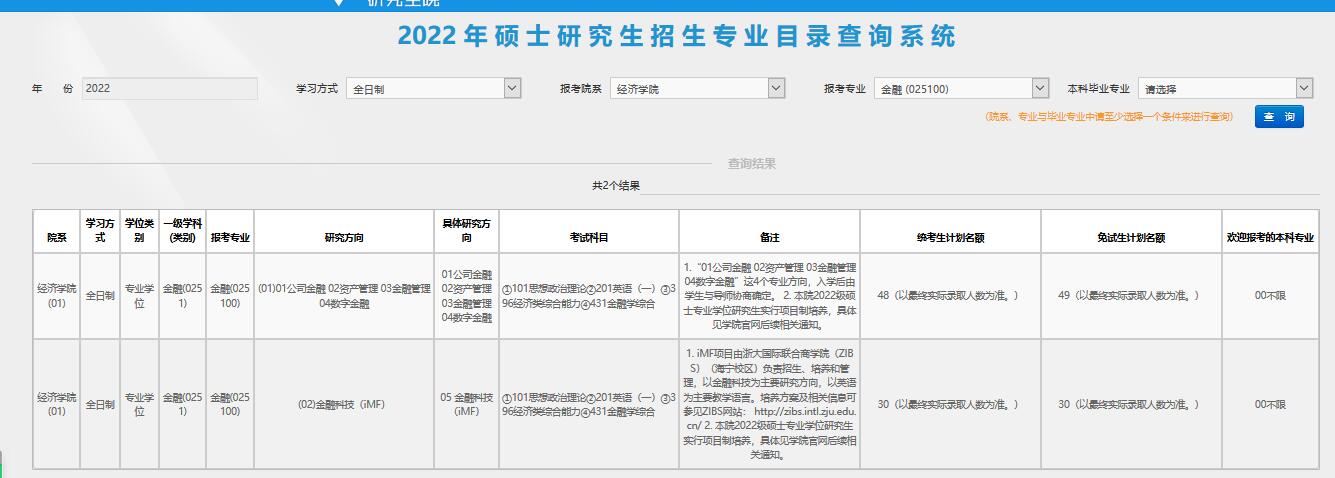
Task: Select the first row's 48 quota cell
Action: click(x=950, y=296)
